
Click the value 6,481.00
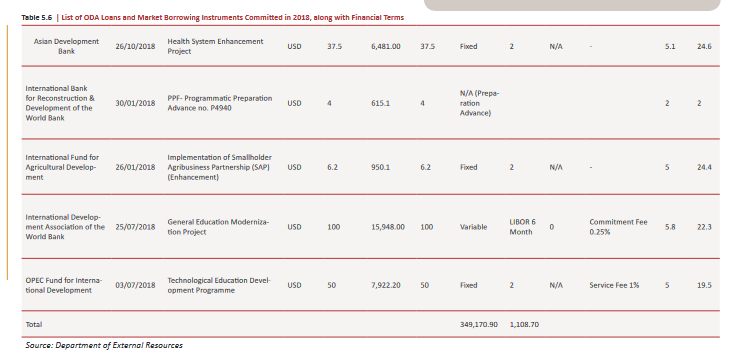[386, 47]
